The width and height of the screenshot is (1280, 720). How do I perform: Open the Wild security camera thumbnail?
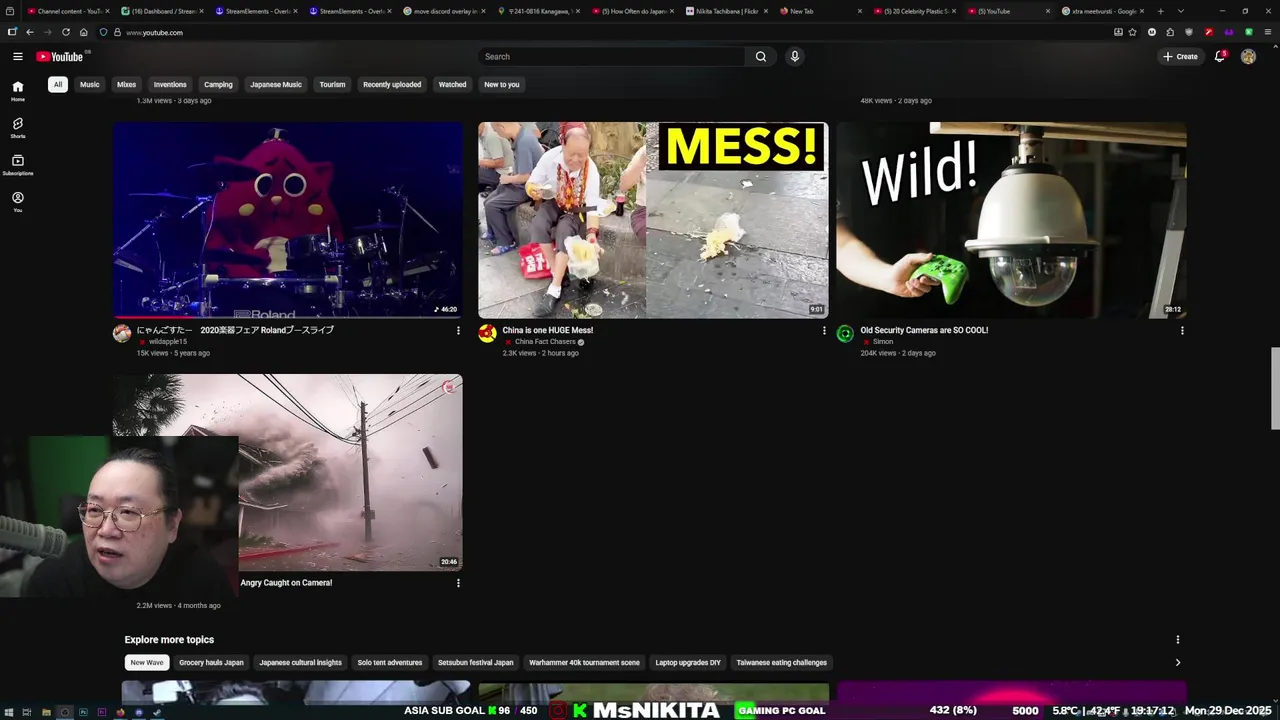pyautogui.click(x=1011, y=220)
